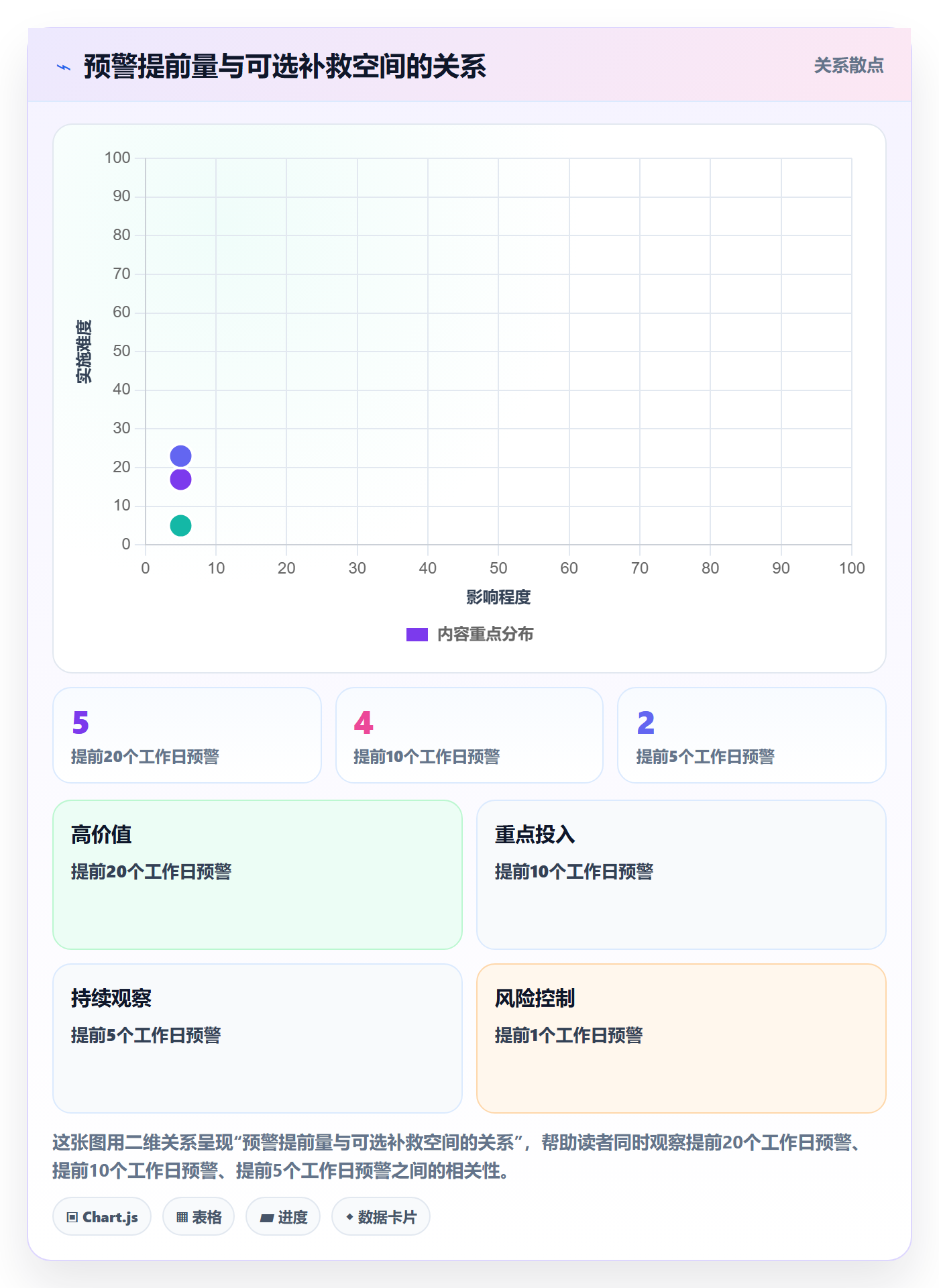939x1288 pixels.
Task: Open the 重点投入 quadrant card
Action: tap(681, 875)
